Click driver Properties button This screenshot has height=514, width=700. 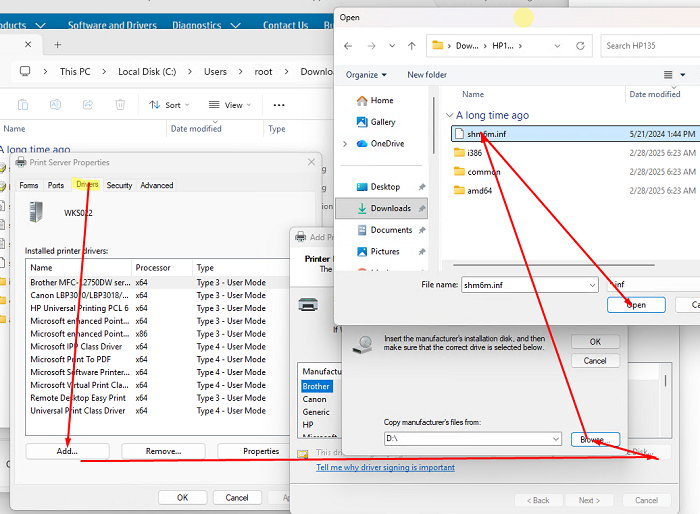tap(254, 451)
